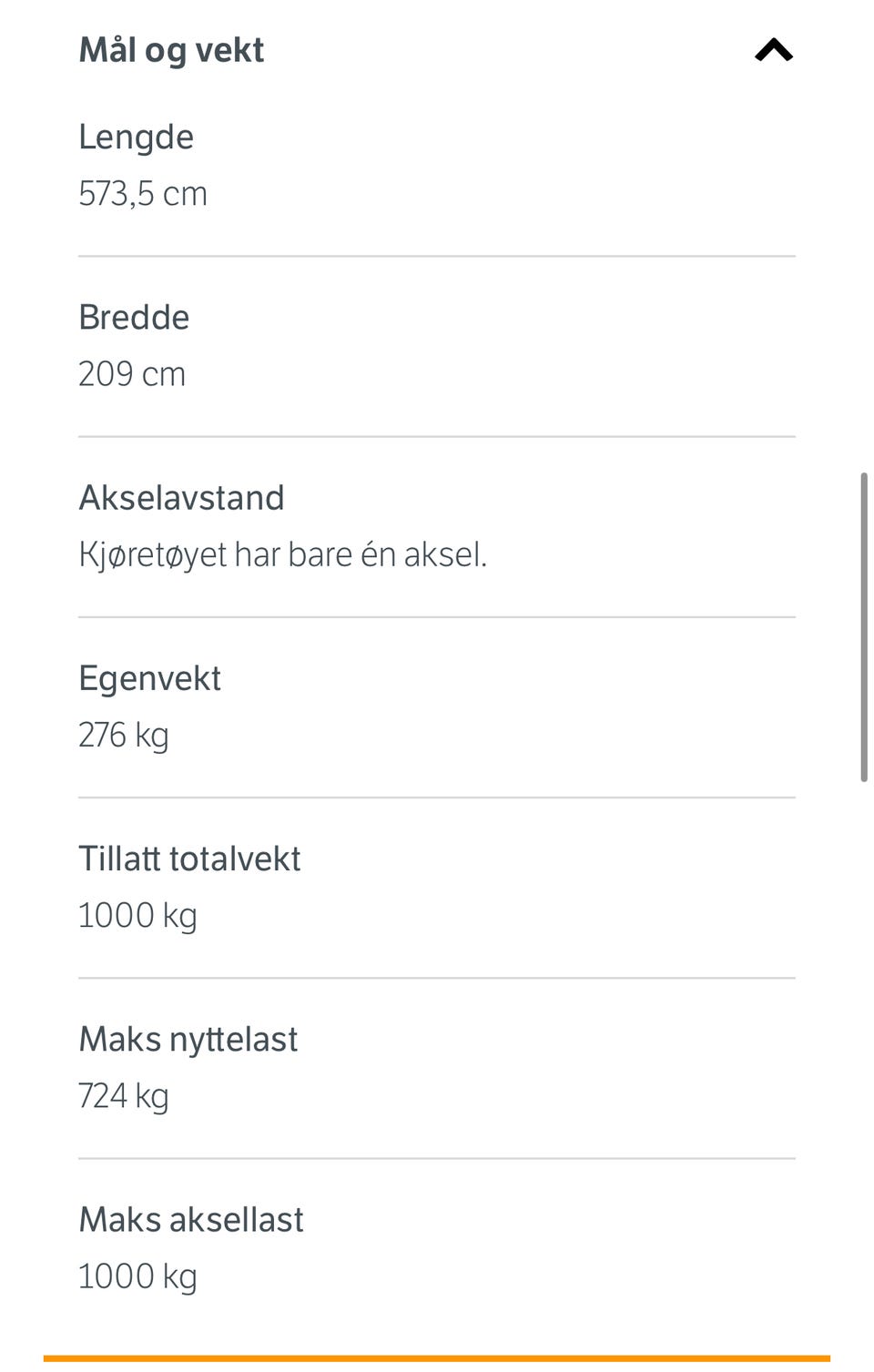Click the orange bar at the bottom
Viewport: 874px width, 1372px height.
click(x=437, y=1358)
